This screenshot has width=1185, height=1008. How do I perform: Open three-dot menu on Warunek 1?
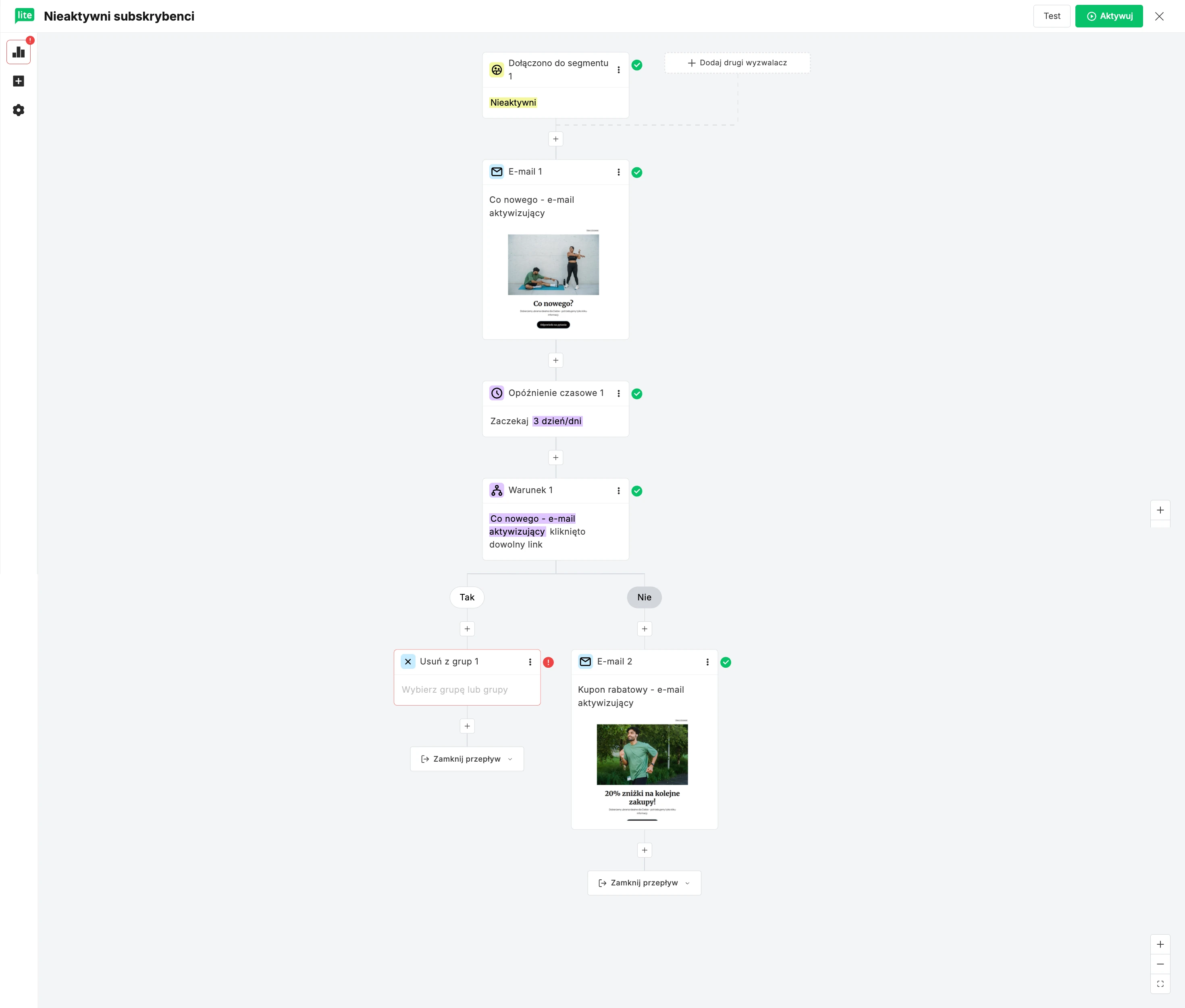click(x=618, y=491)
